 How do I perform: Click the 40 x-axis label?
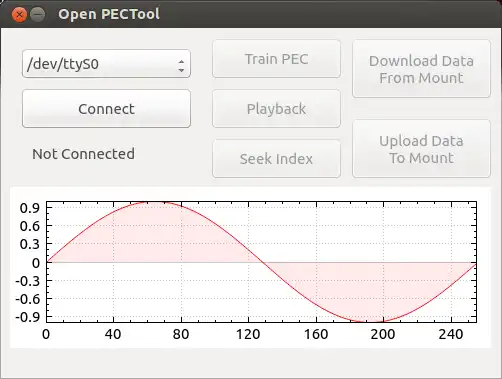click(x=113, y=334)
